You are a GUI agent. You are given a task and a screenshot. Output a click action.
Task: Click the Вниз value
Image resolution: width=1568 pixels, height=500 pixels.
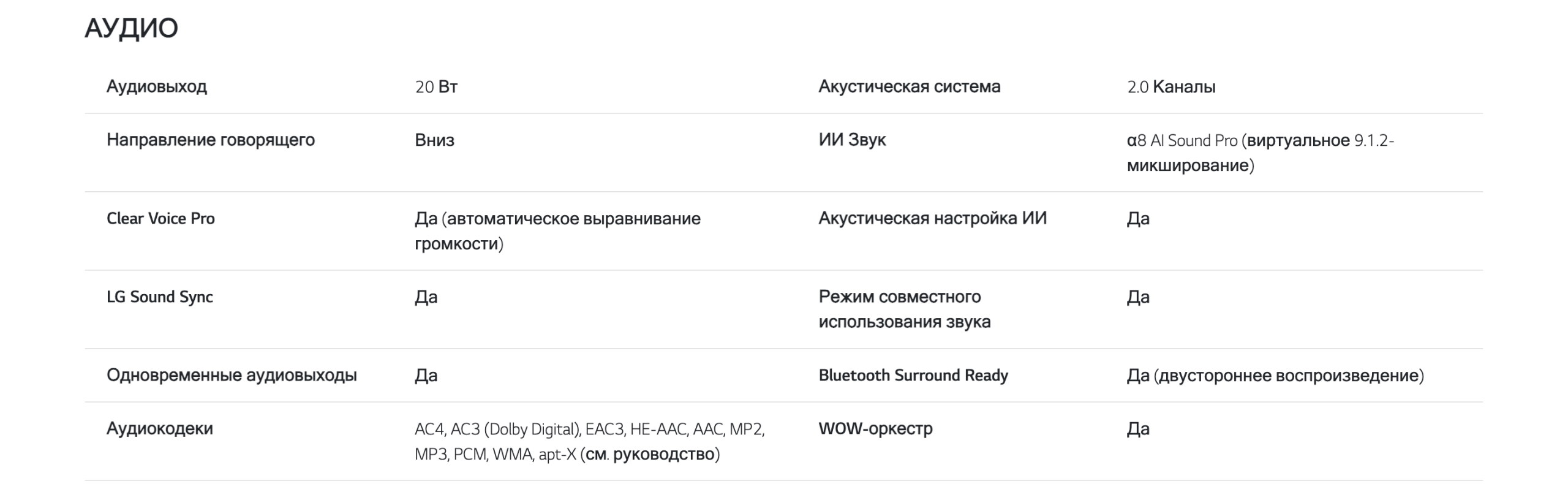(x=434, y=140)
